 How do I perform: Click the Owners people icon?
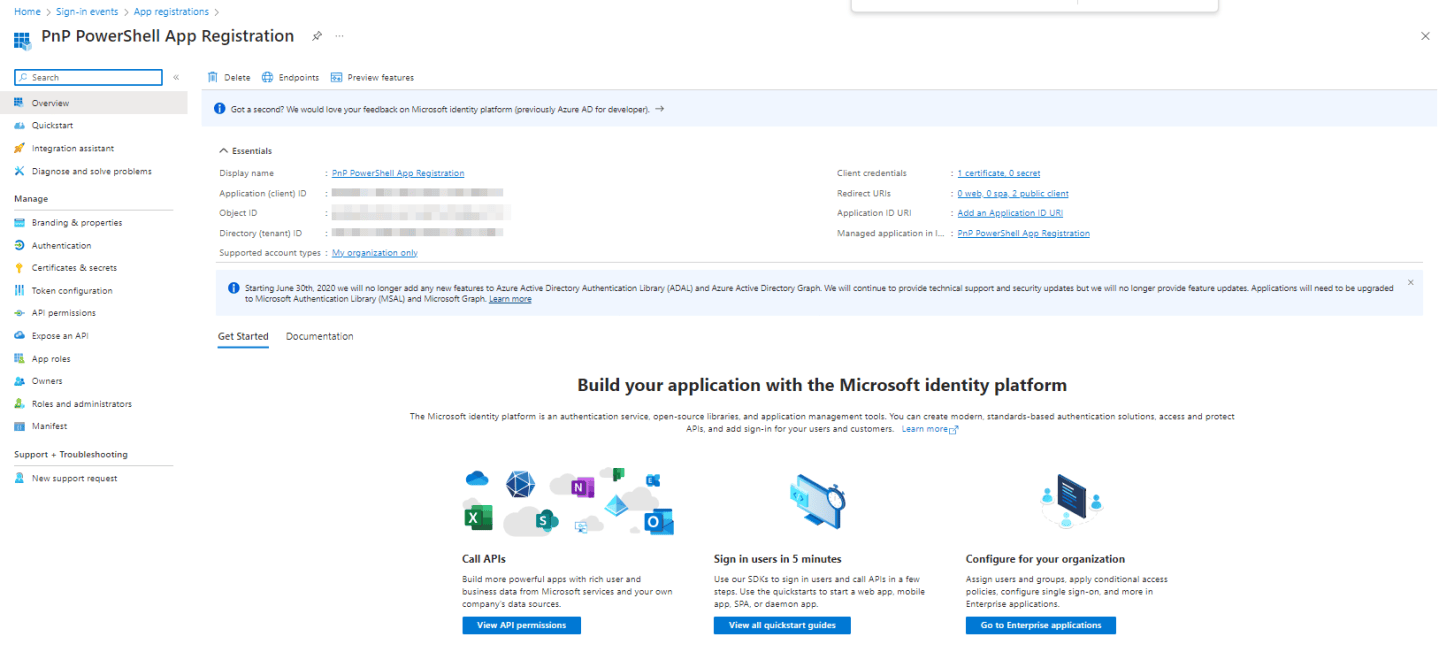(x=19, y=381)
